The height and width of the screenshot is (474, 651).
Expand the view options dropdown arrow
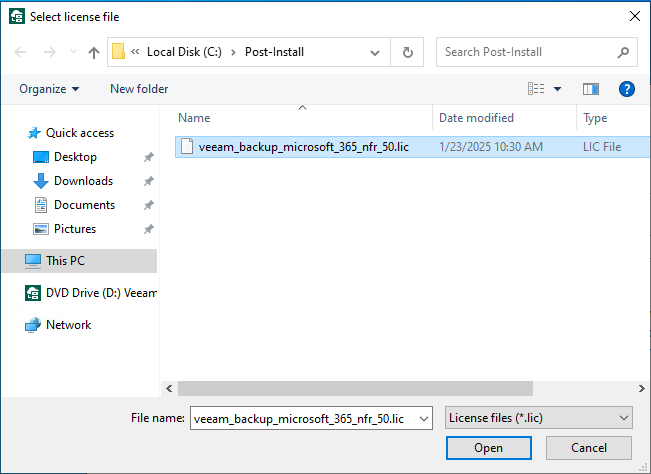click(x=557, y=89)
